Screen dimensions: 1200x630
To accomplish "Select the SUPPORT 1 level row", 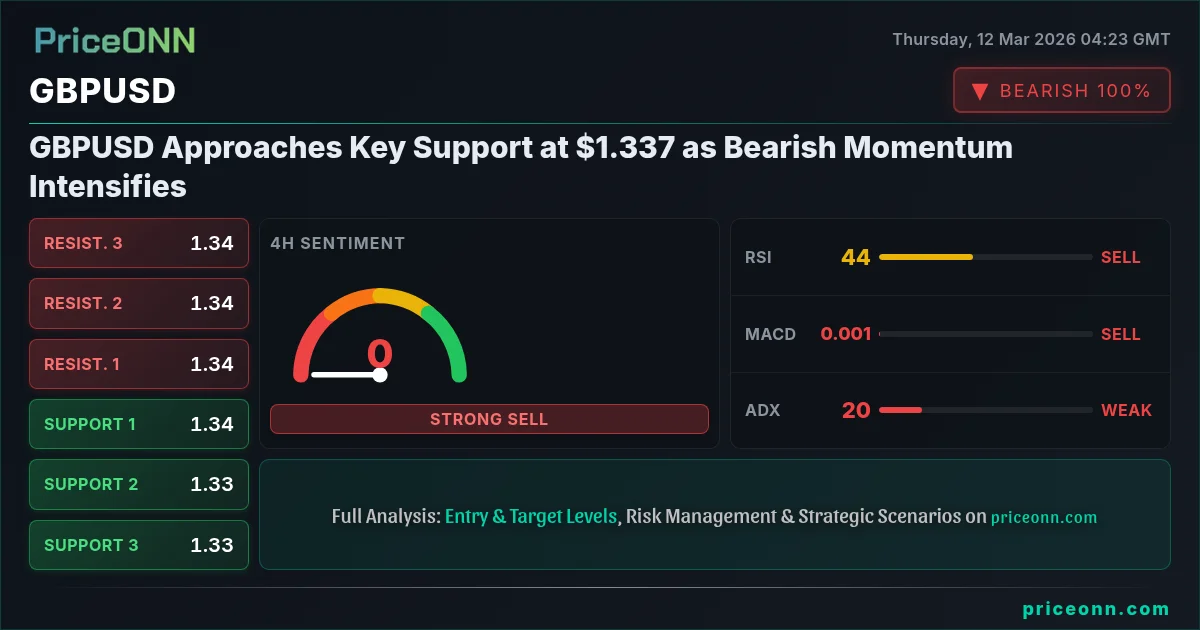I will [139, 424].
